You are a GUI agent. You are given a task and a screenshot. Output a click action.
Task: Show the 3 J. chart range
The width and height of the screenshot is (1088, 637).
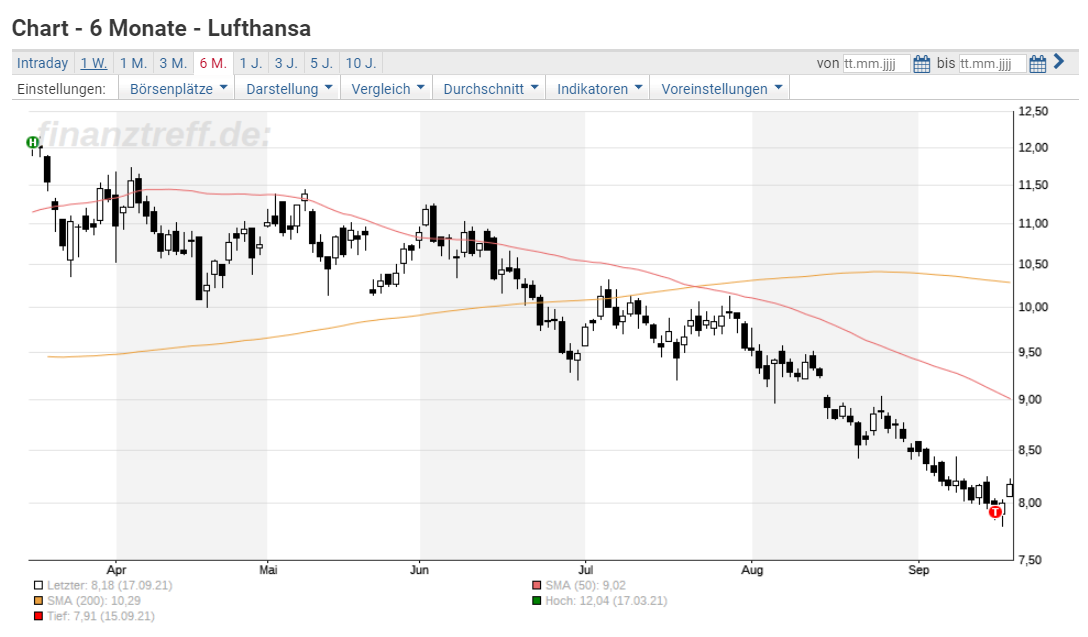click(286, 63)
